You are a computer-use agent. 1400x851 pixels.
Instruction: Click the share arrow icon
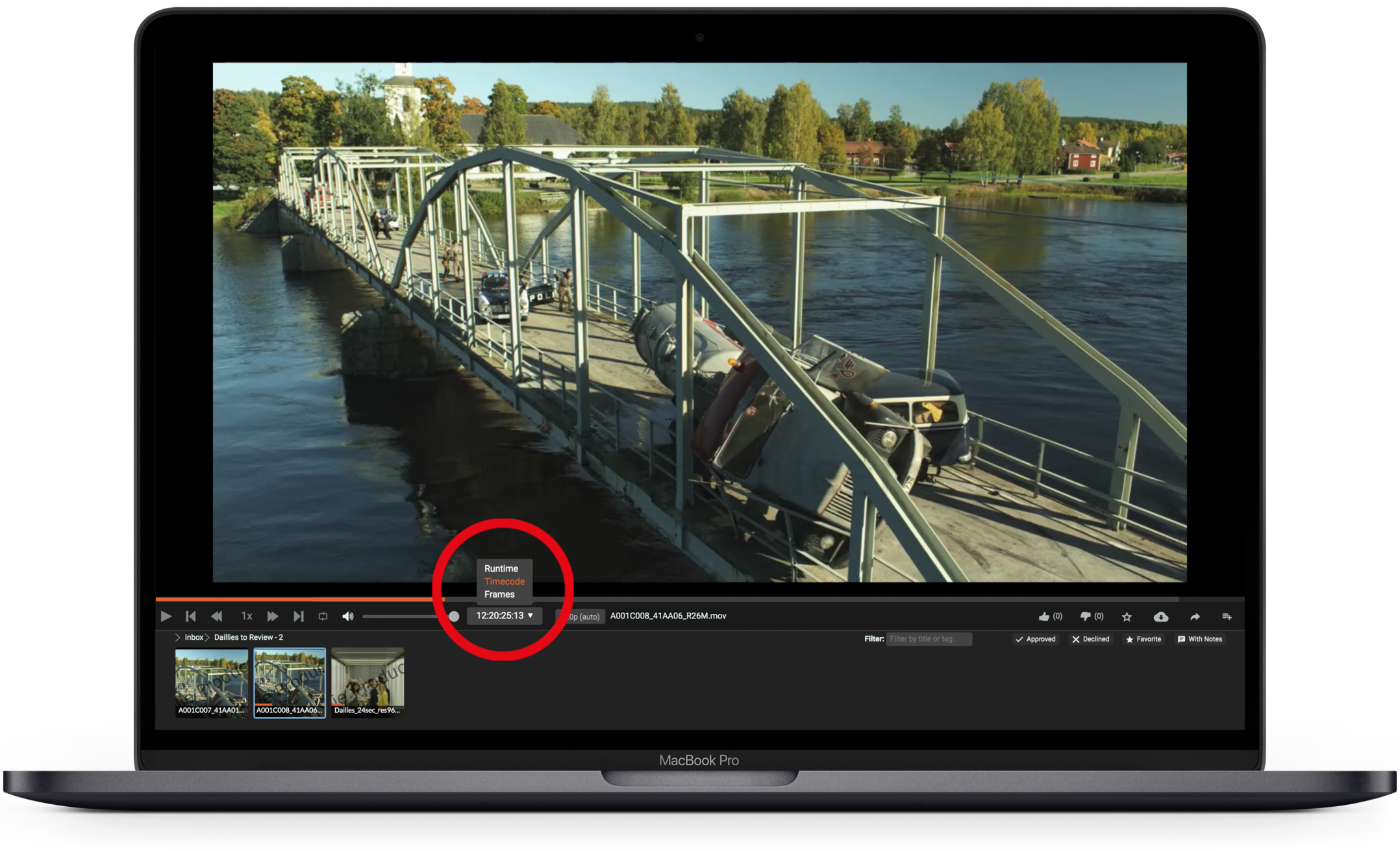click(x=1195, y=616)
